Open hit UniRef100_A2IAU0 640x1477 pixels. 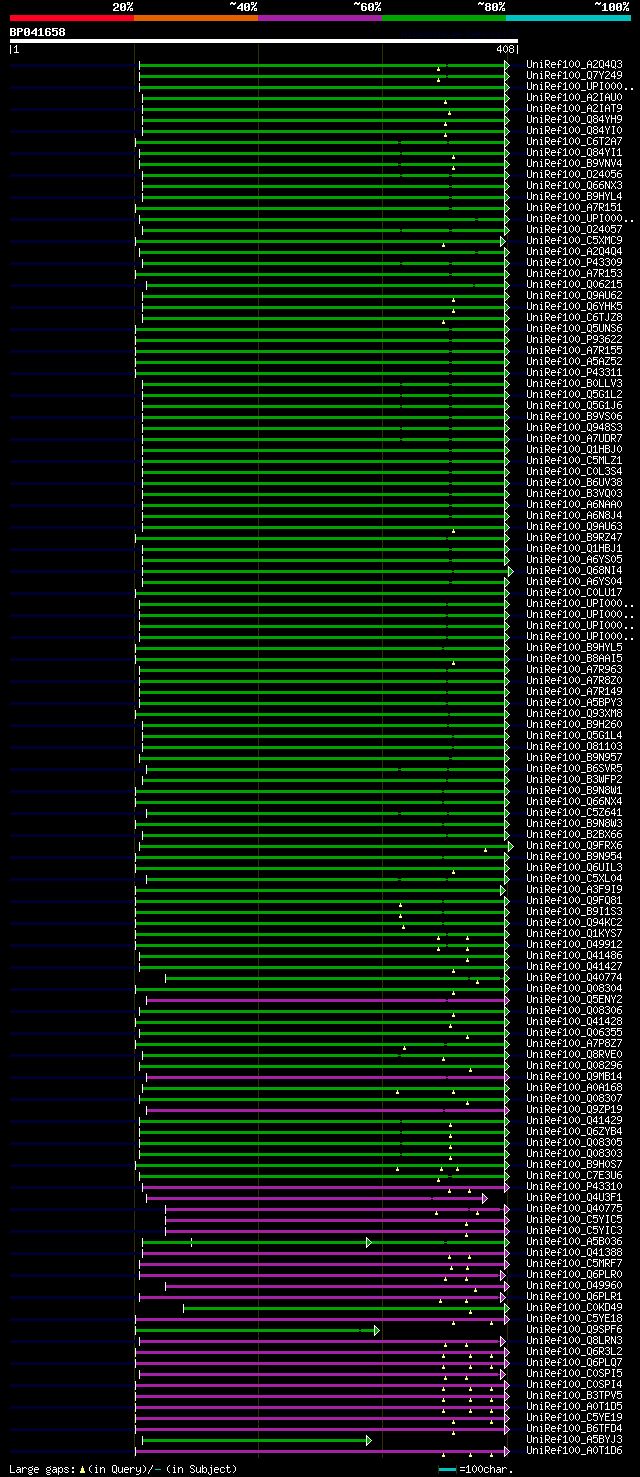click(x=574, y=97)
